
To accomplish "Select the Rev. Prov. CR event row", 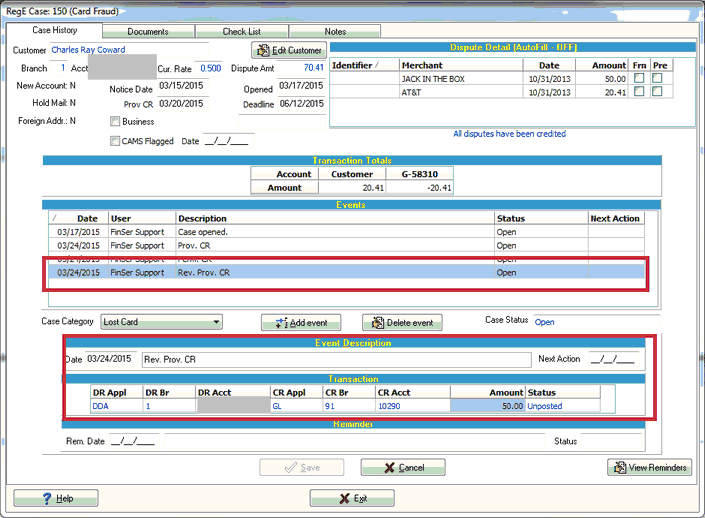I will [346, 272].
